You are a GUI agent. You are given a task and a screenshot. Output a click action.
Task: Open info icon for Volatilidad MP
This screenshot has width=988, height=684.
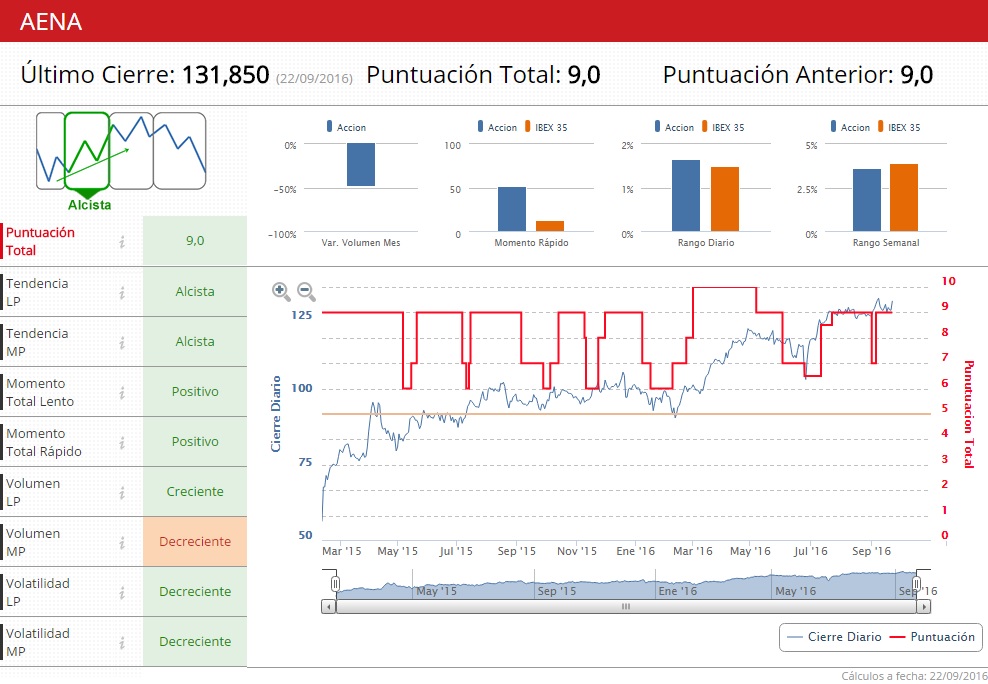point(122,642)
